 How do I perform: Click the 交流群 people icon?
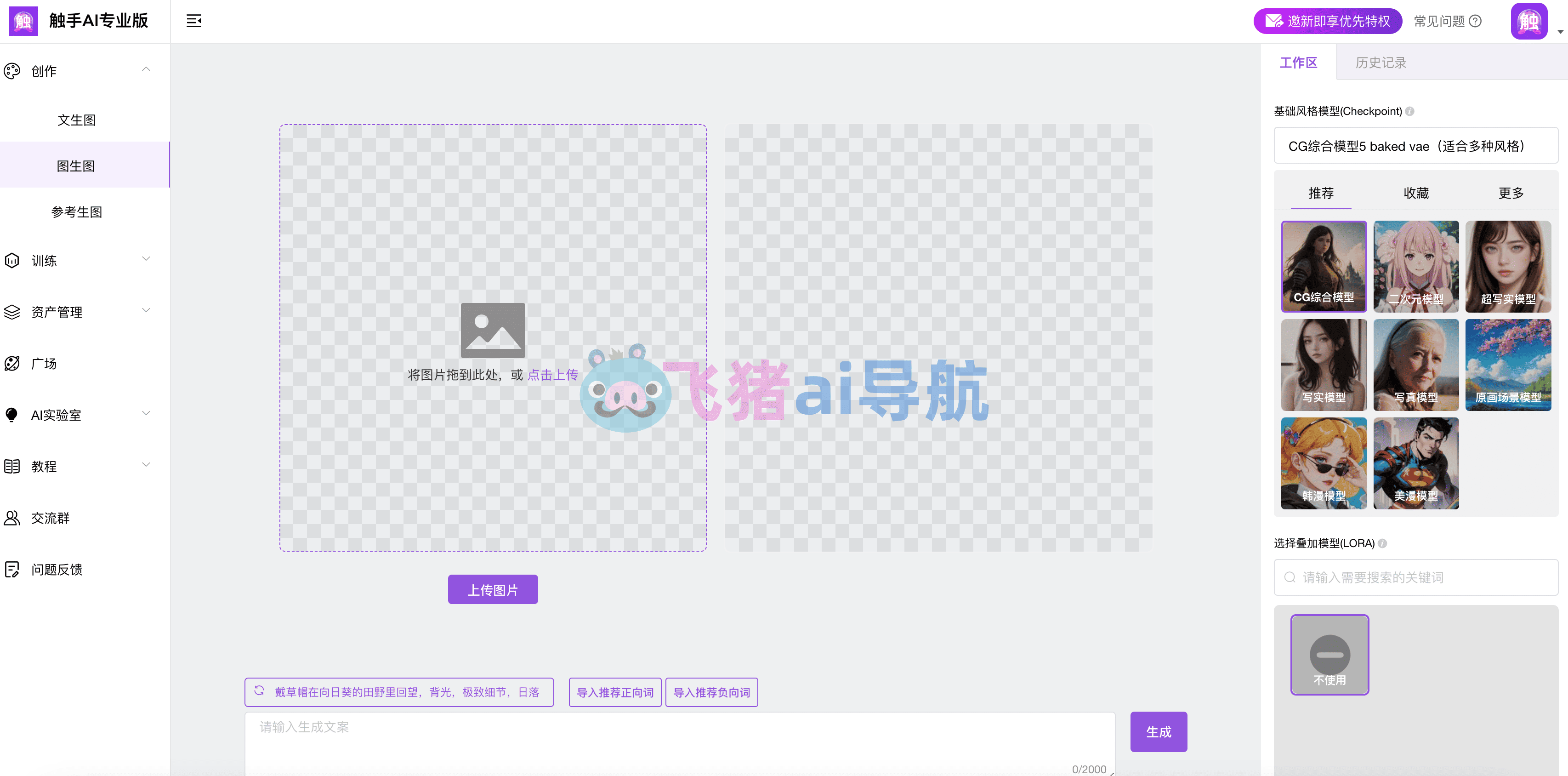[x=12, y=518]
